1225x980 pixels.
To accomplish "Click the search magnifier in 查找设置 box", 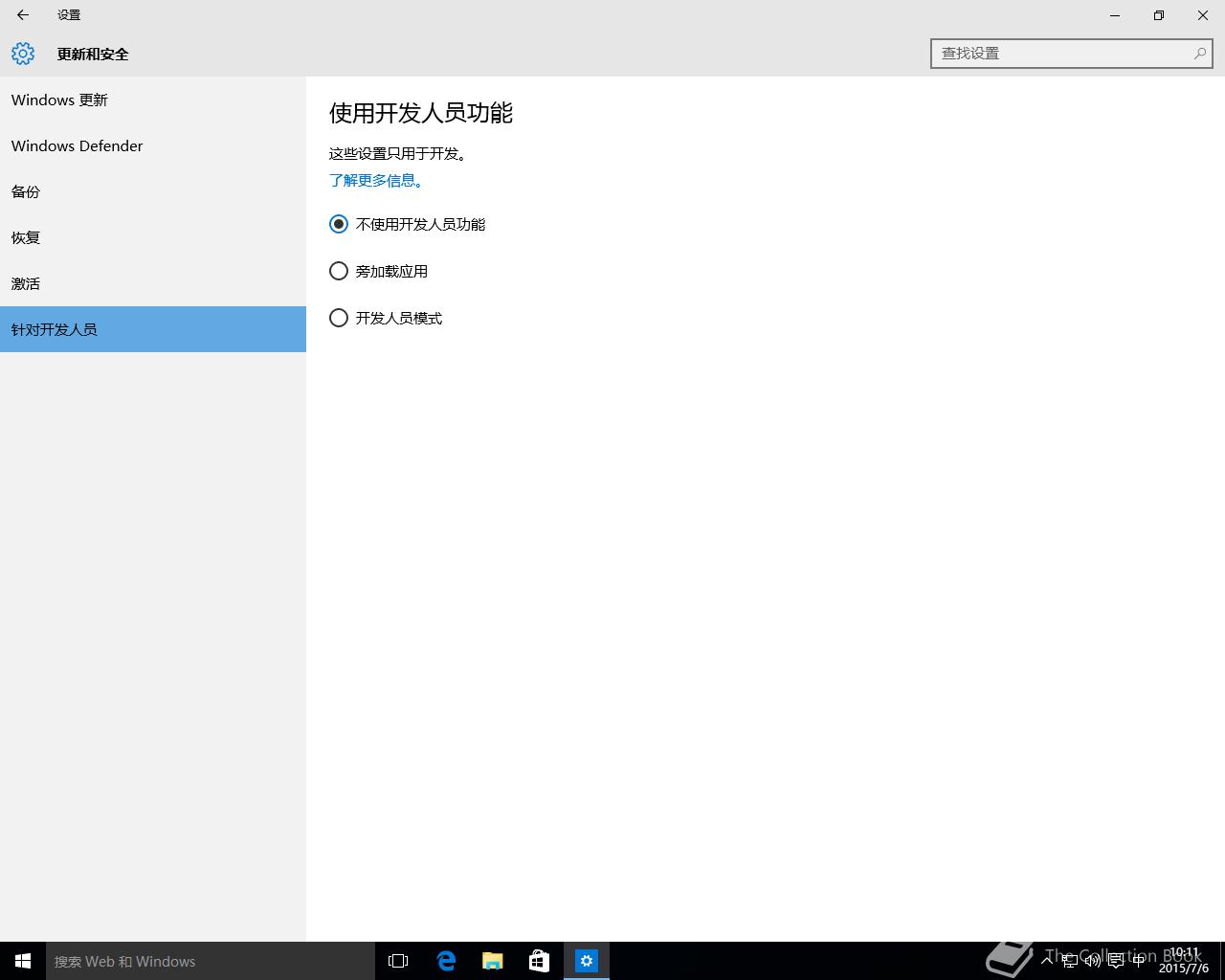I will click(x=1199, y=54).
